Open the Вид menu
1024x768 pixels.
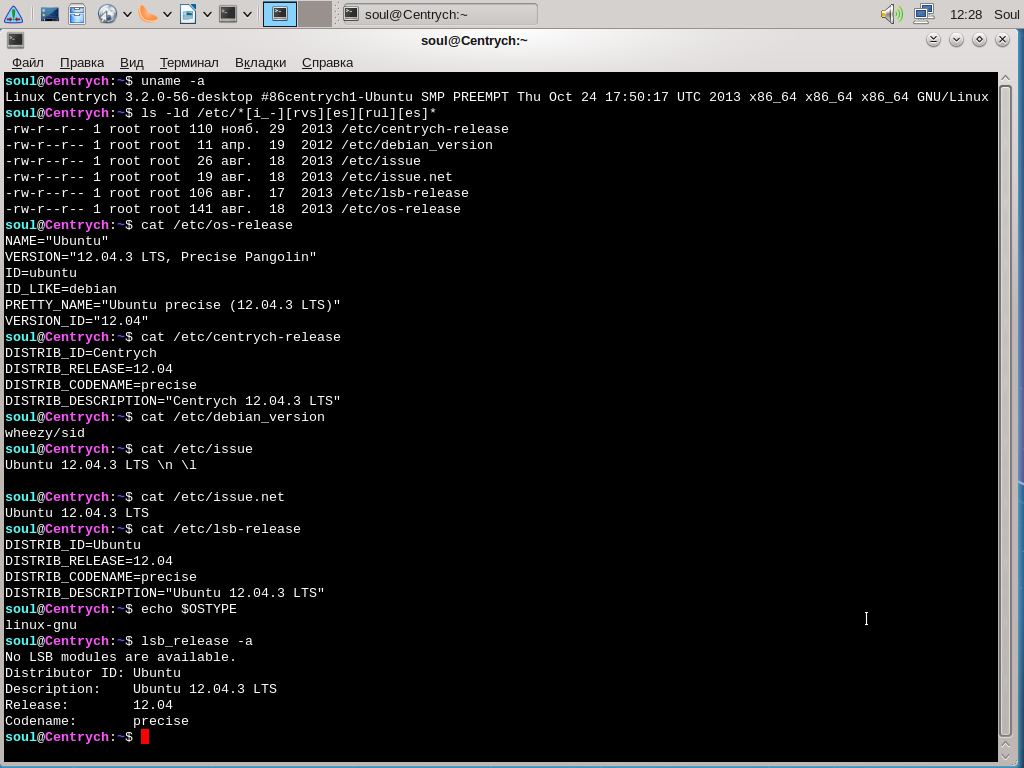pyautogui.click(x=131, y=63)
